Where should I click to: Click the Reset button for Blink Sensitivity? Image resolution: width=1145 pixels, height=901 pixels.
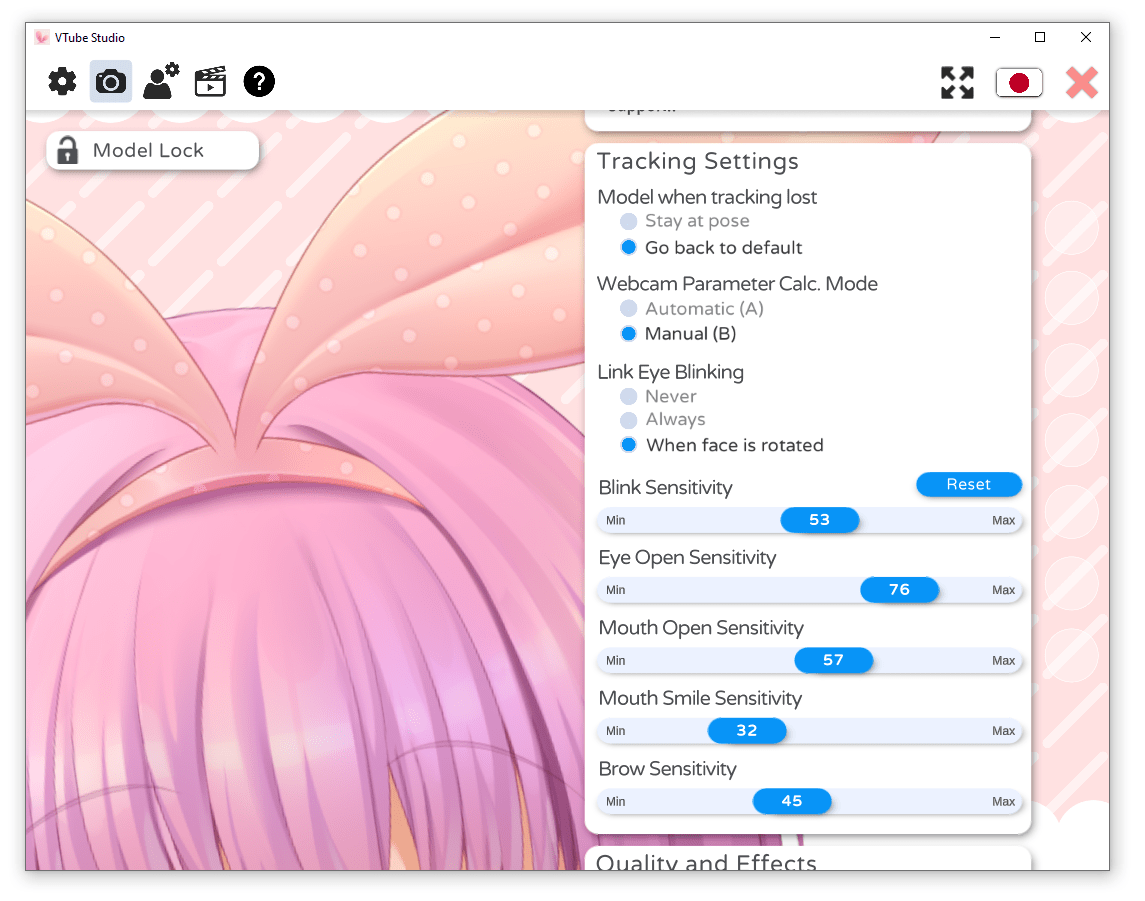968,484
